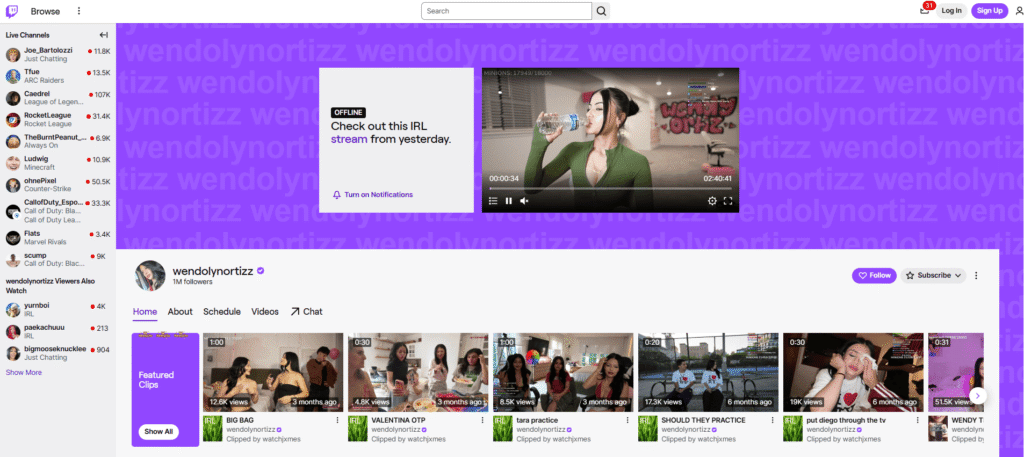Click Show All featured clips

159,432
